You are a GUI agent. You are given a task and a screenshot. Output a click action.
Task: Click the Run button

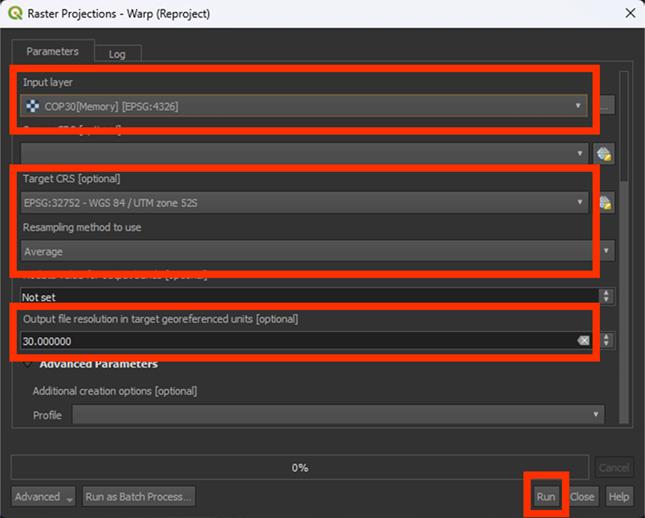pos(545,496)
